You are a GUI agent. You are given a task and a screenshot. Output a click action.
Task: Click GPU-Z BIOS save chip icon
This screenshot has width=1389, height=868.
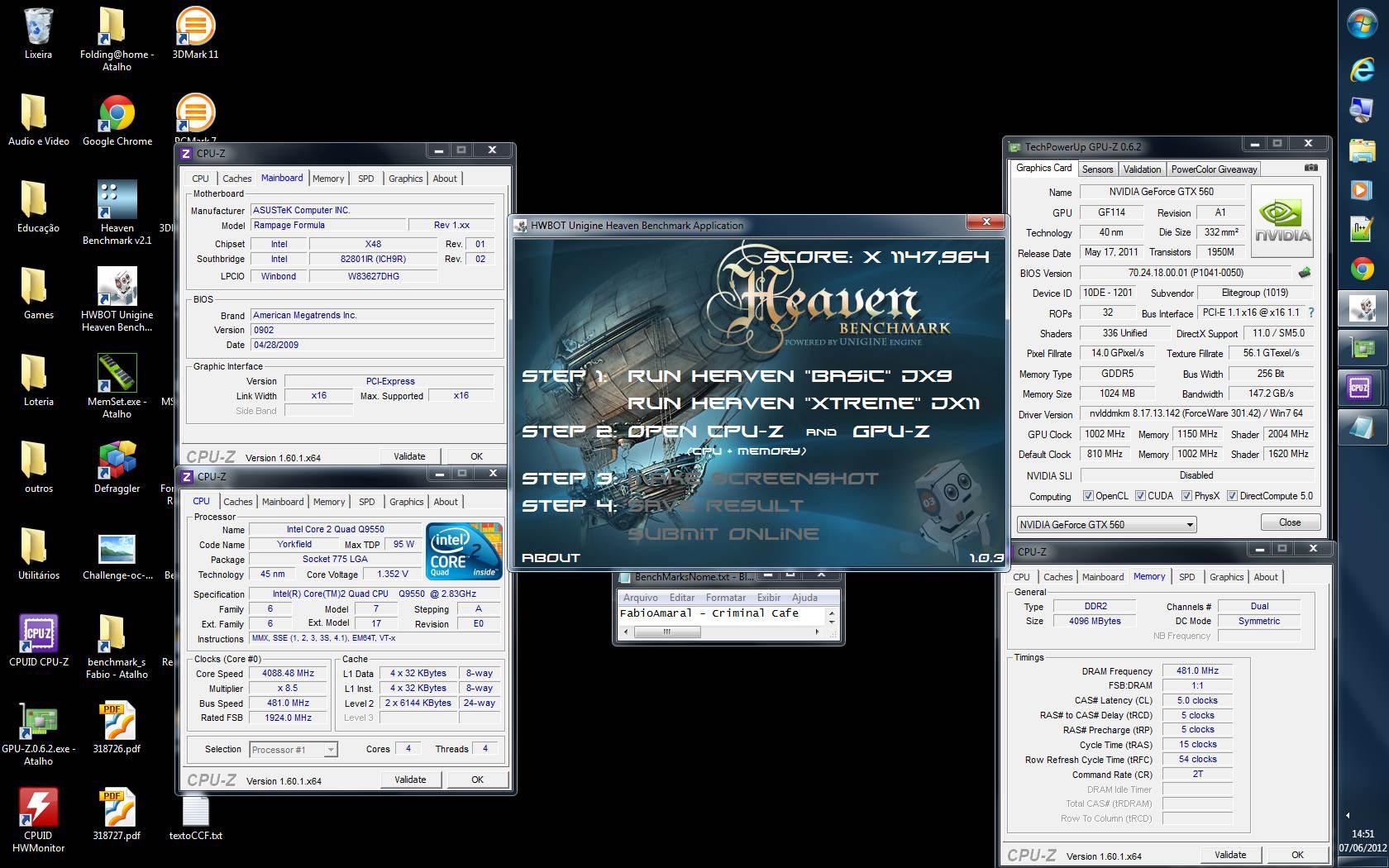(x=1305, y=273)
